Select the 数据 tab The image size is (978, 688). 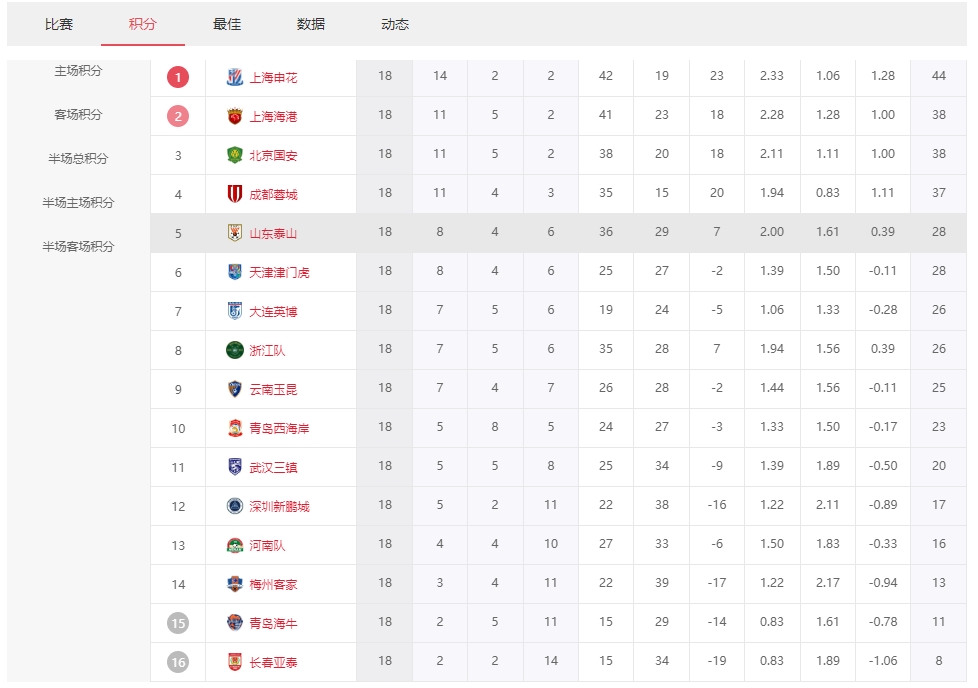coord(311,24)
